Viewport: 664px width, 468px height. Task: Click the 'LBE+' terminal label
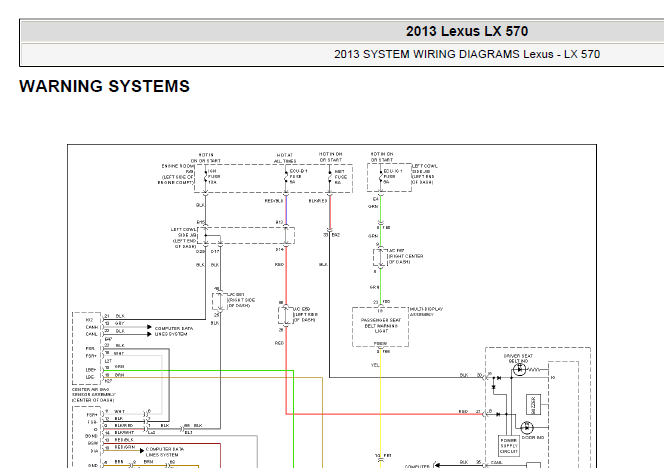[x=91, y=370]
